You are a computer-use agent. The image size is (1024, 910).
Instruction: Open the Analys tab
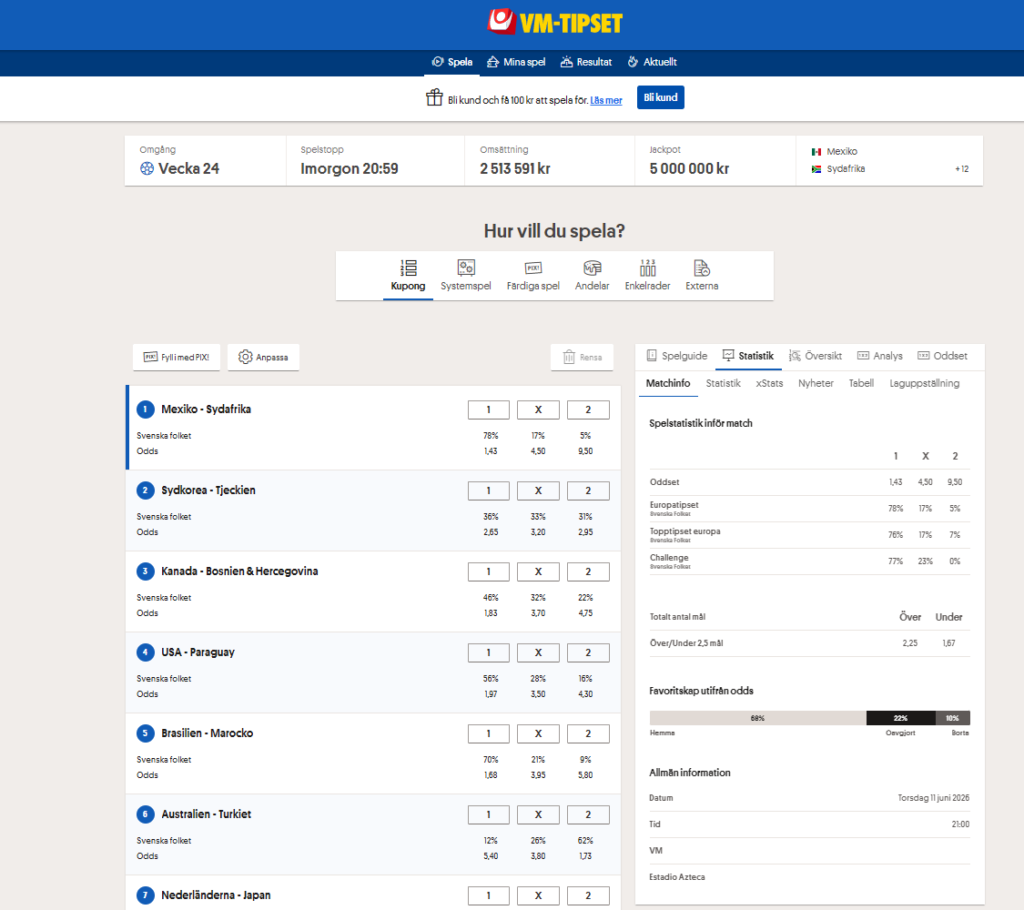point(880,356)
